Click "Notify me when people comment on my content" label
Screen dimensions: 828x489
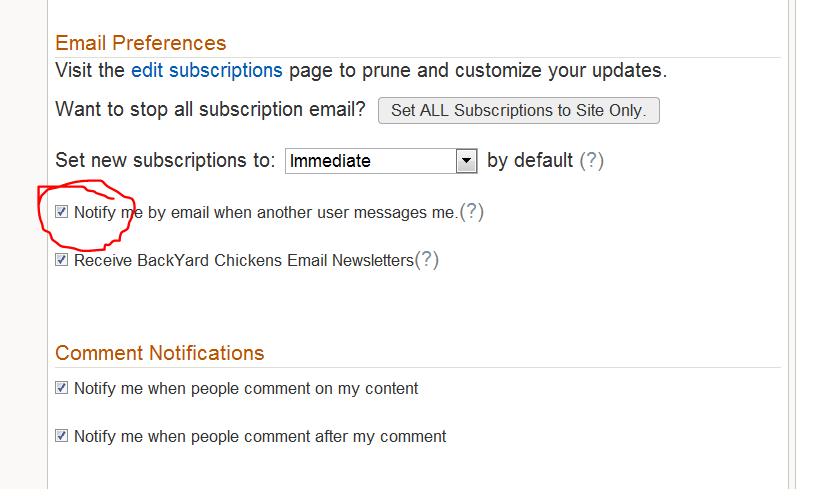(x=246, y=389)
